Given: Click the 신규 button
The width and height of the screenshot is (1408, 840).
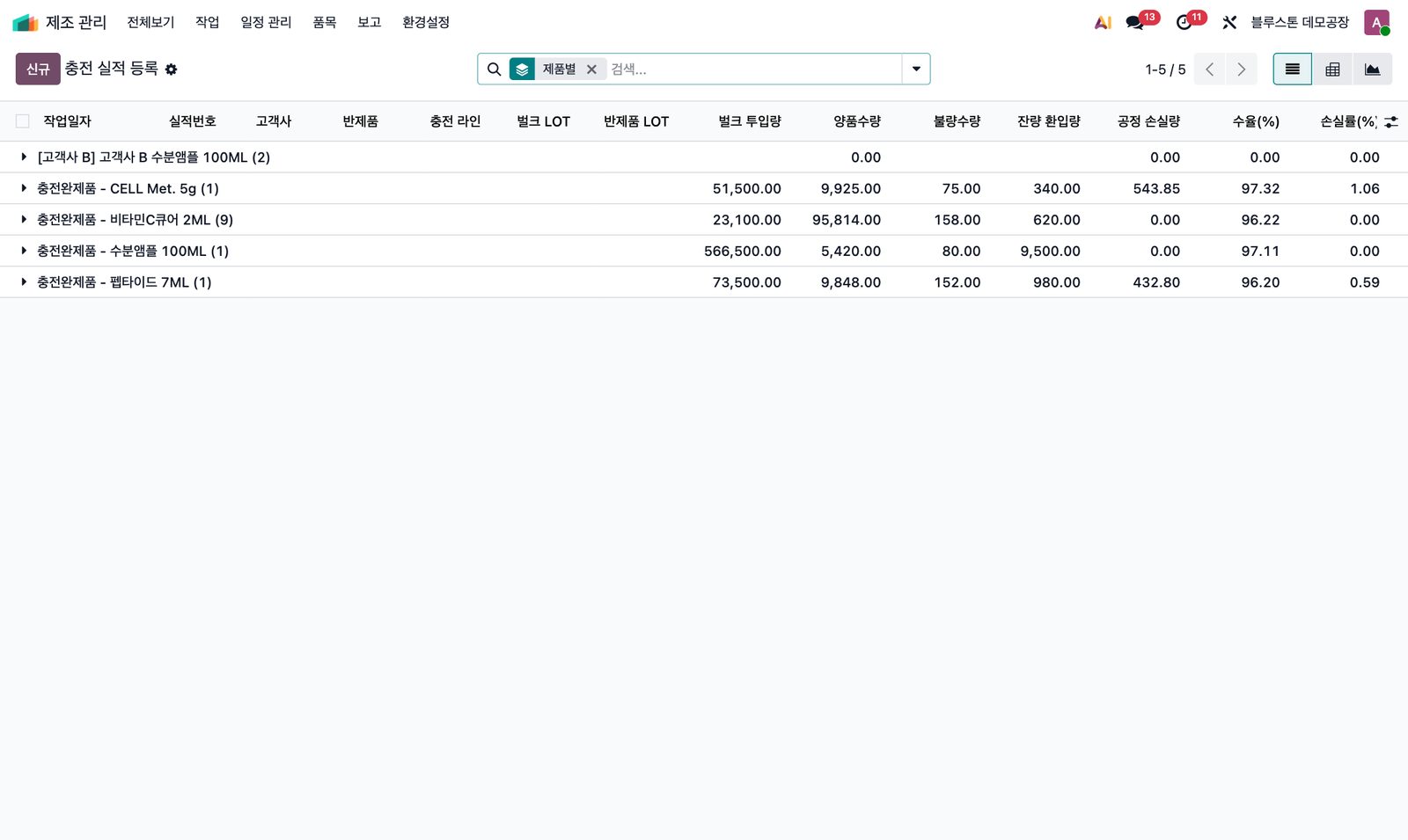Looking at the screenshot, I should [38, 69].
